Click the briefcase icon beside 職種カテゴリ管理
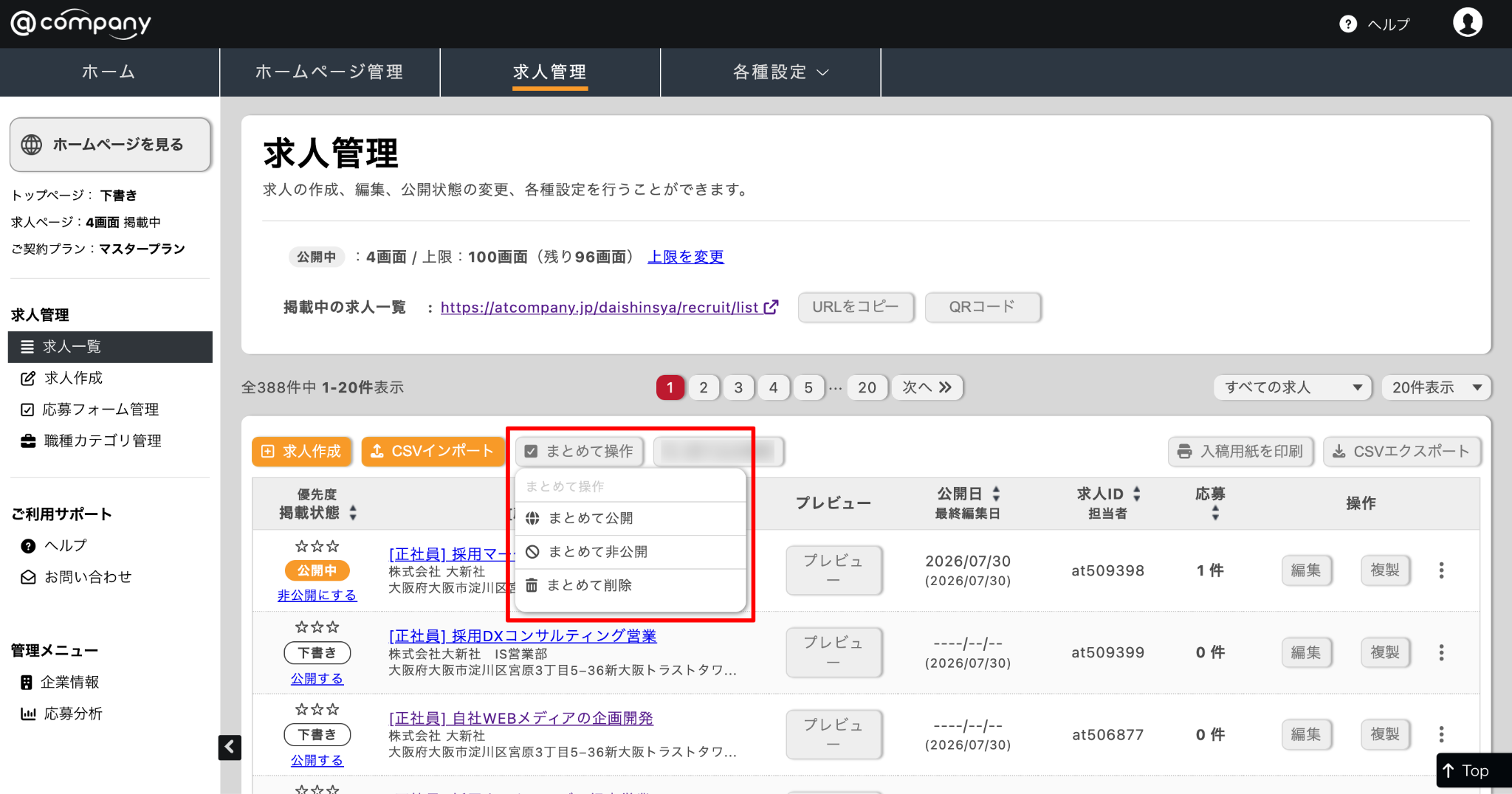This screenshot has height=794, width=1512. [28, 441]
